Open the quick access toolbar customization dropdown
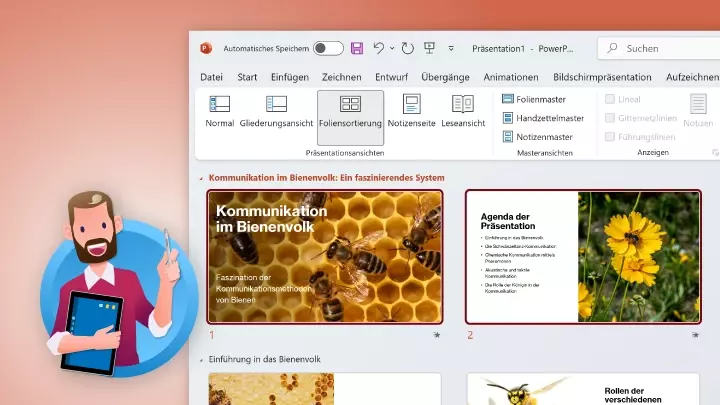This screenshot has height=405, width=720. click(x=451, y=48)
